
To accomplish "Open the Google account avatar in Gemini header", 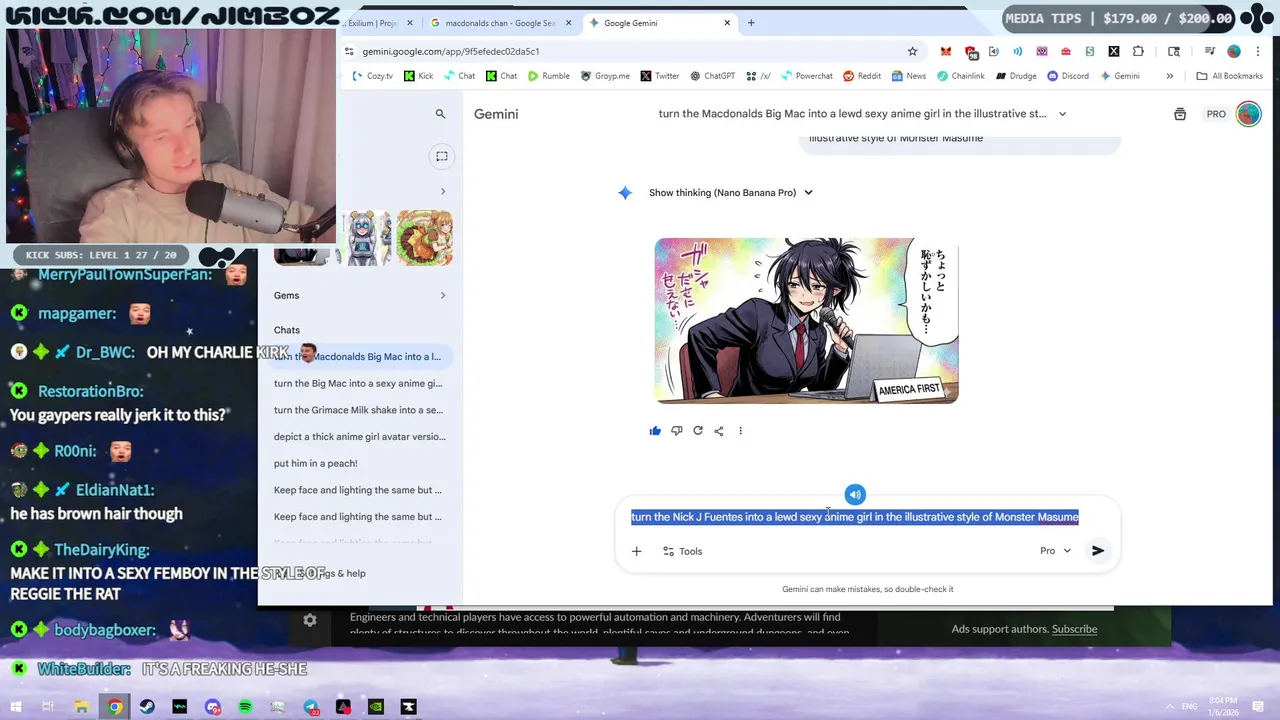I will coord(1248,114).
